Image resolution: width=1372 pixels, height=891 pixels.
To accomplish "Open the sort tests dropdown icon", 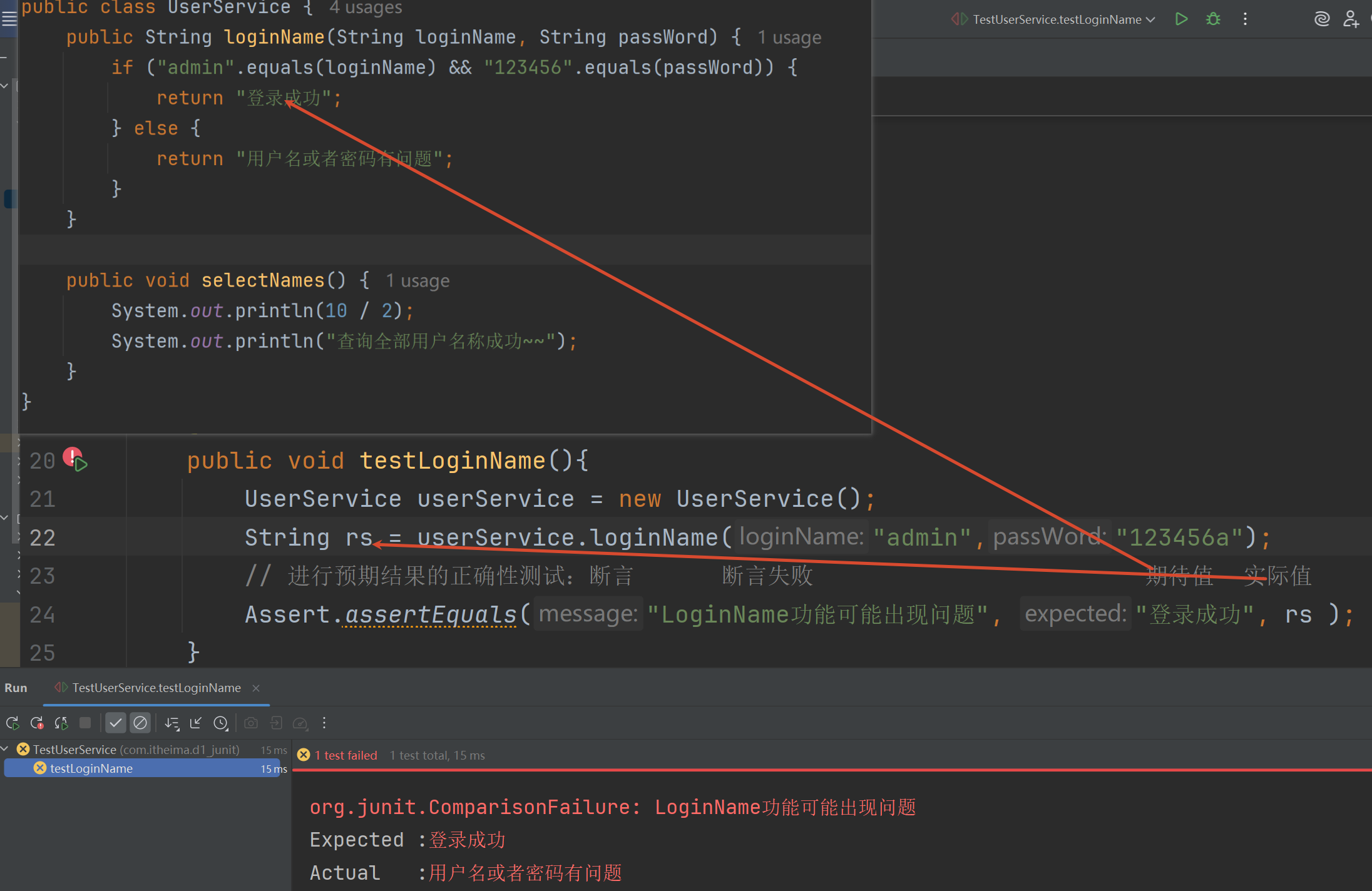I will click(172, 723).
